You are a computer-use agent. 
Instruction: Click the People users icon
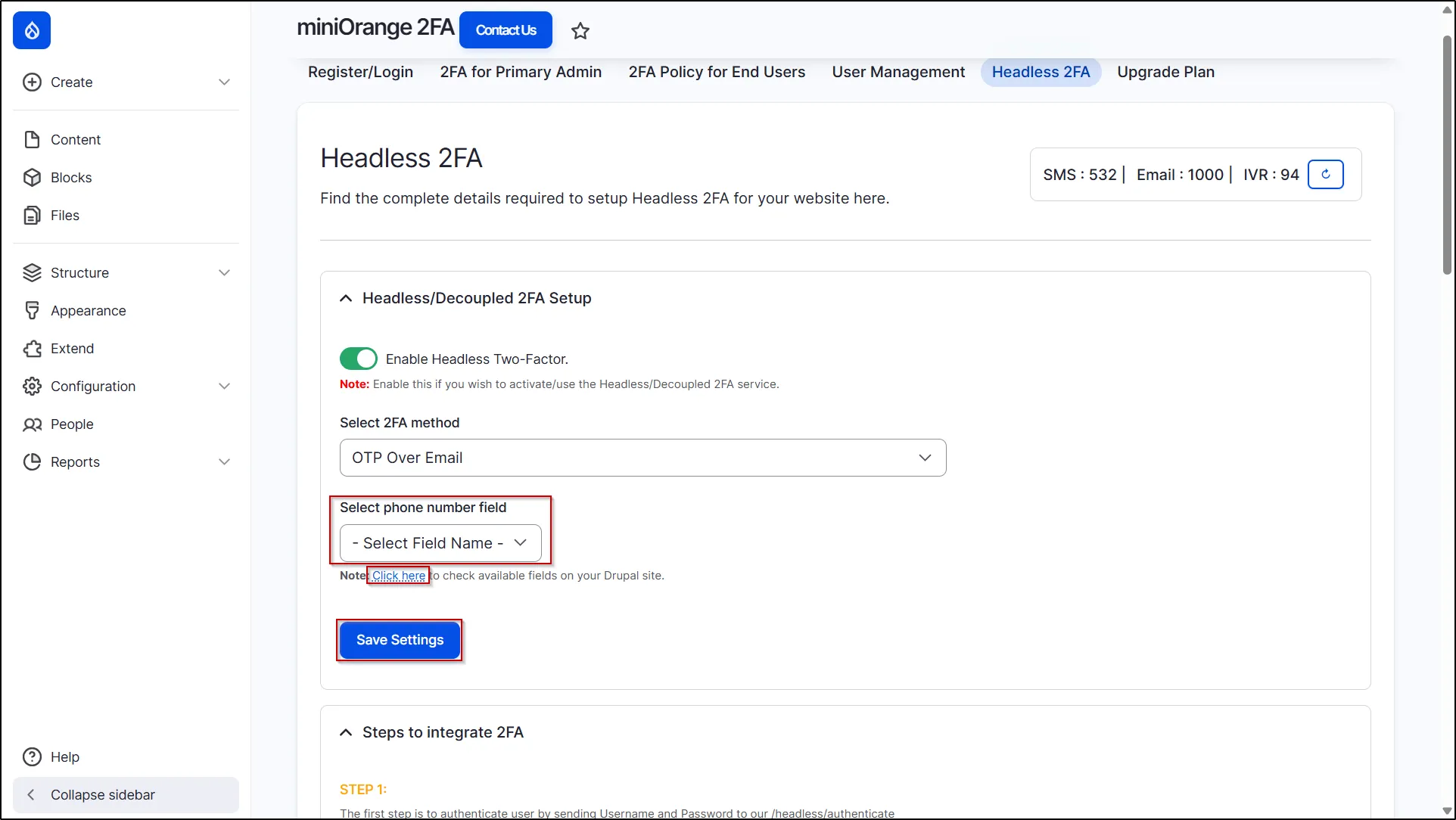click(x=32, y=424)
